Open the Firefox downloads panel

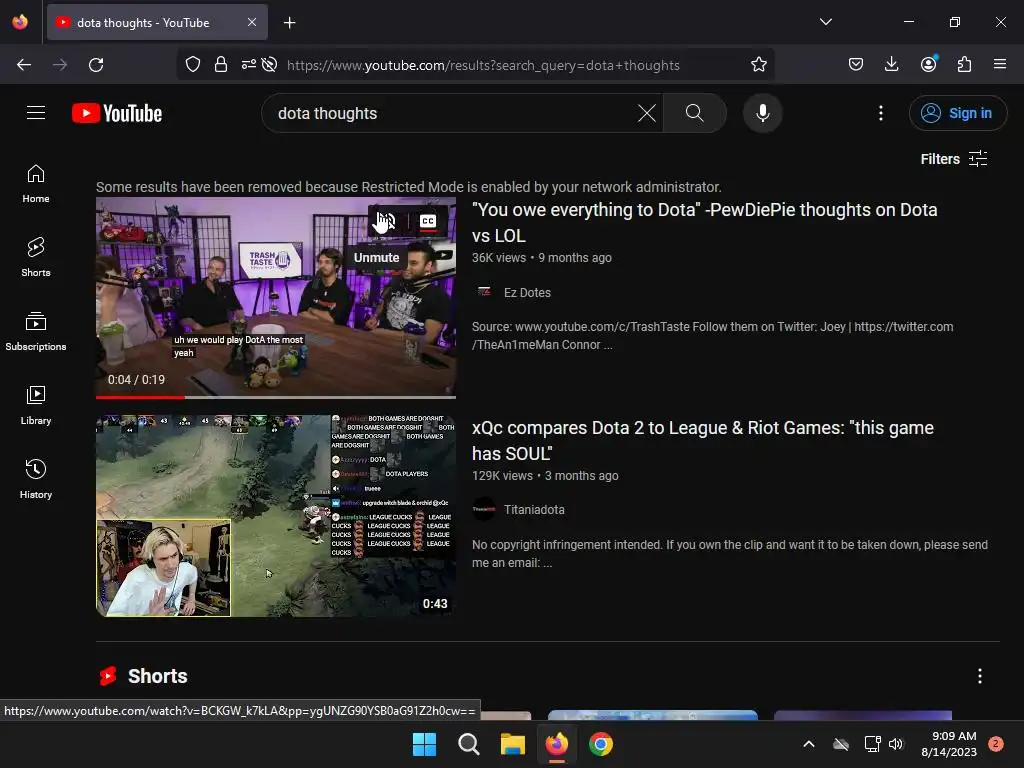pos(891,65)
